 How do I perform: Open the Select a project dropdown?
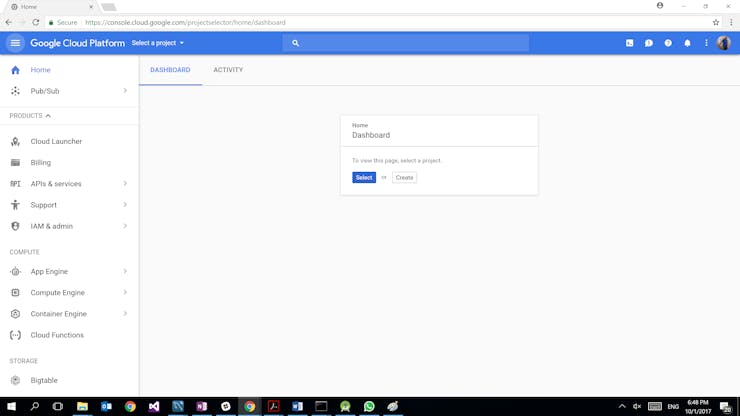click(158, 43)
